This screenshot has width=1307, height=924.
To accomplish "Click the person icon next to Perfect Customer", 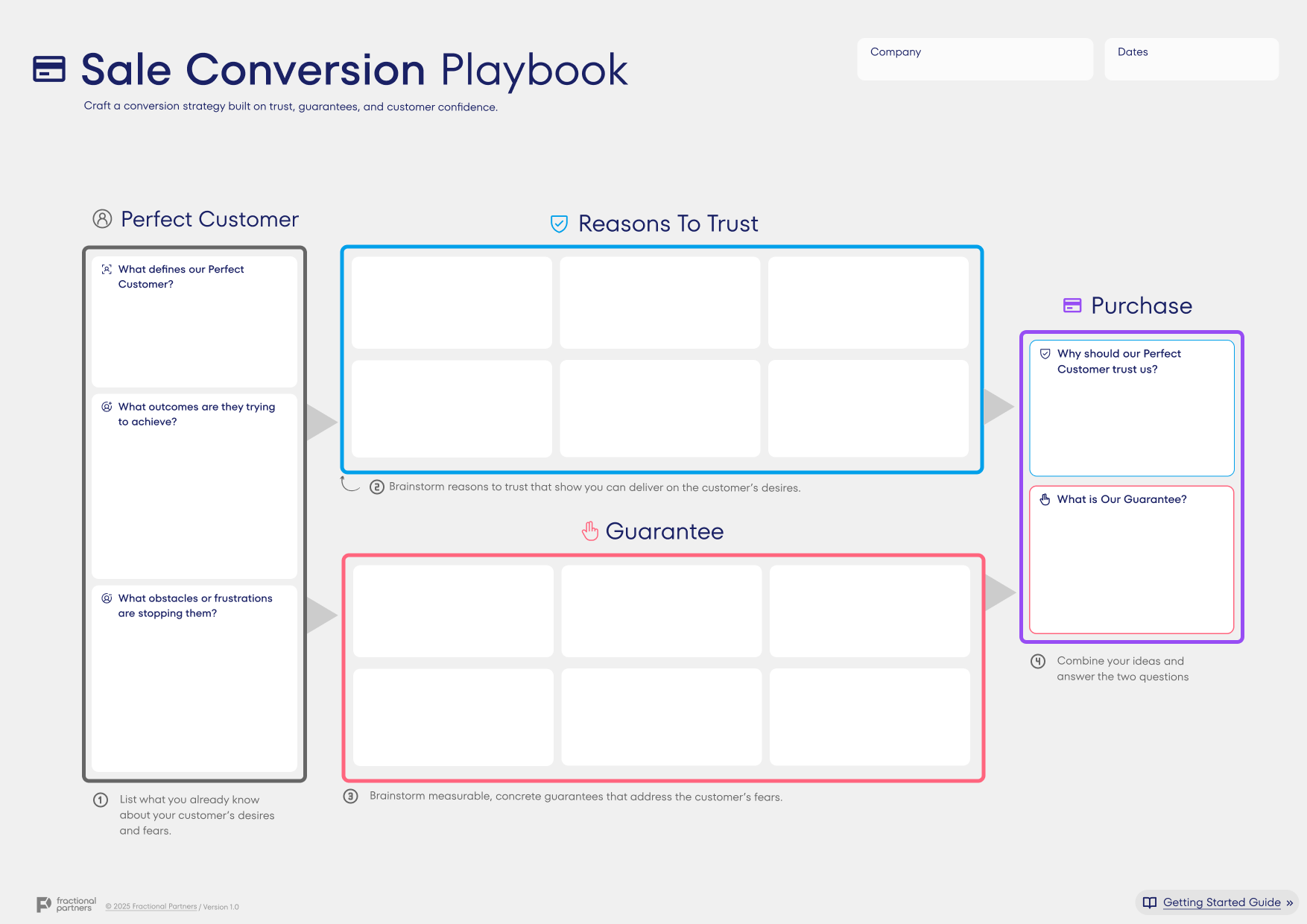I will pyautogui.click(x=102, y=218).
